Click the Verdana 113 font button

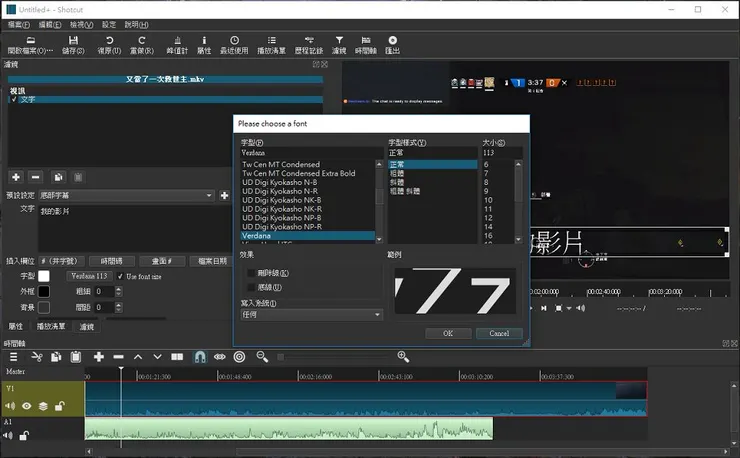click(x=88, y=276)
